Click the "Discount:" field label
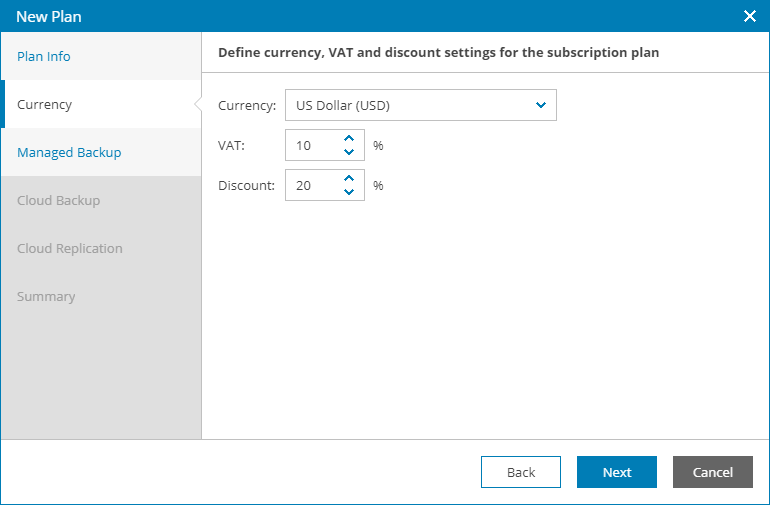Image resolution: width=770 pixels, height=505 pixels. [x=246, y=185]
